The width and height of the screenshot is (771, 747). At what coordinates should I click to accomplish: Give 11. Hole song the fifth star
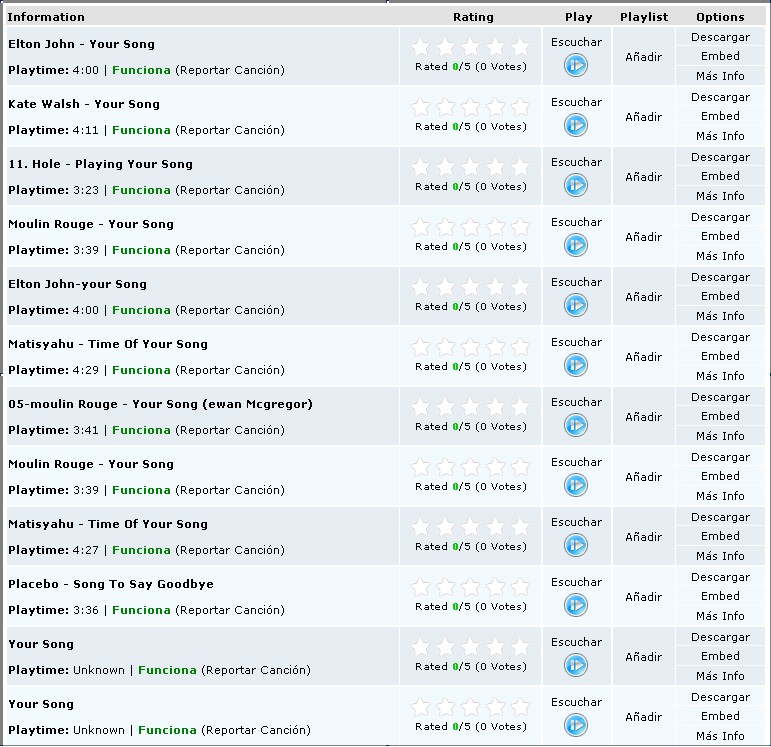click(x=520, y=167)
